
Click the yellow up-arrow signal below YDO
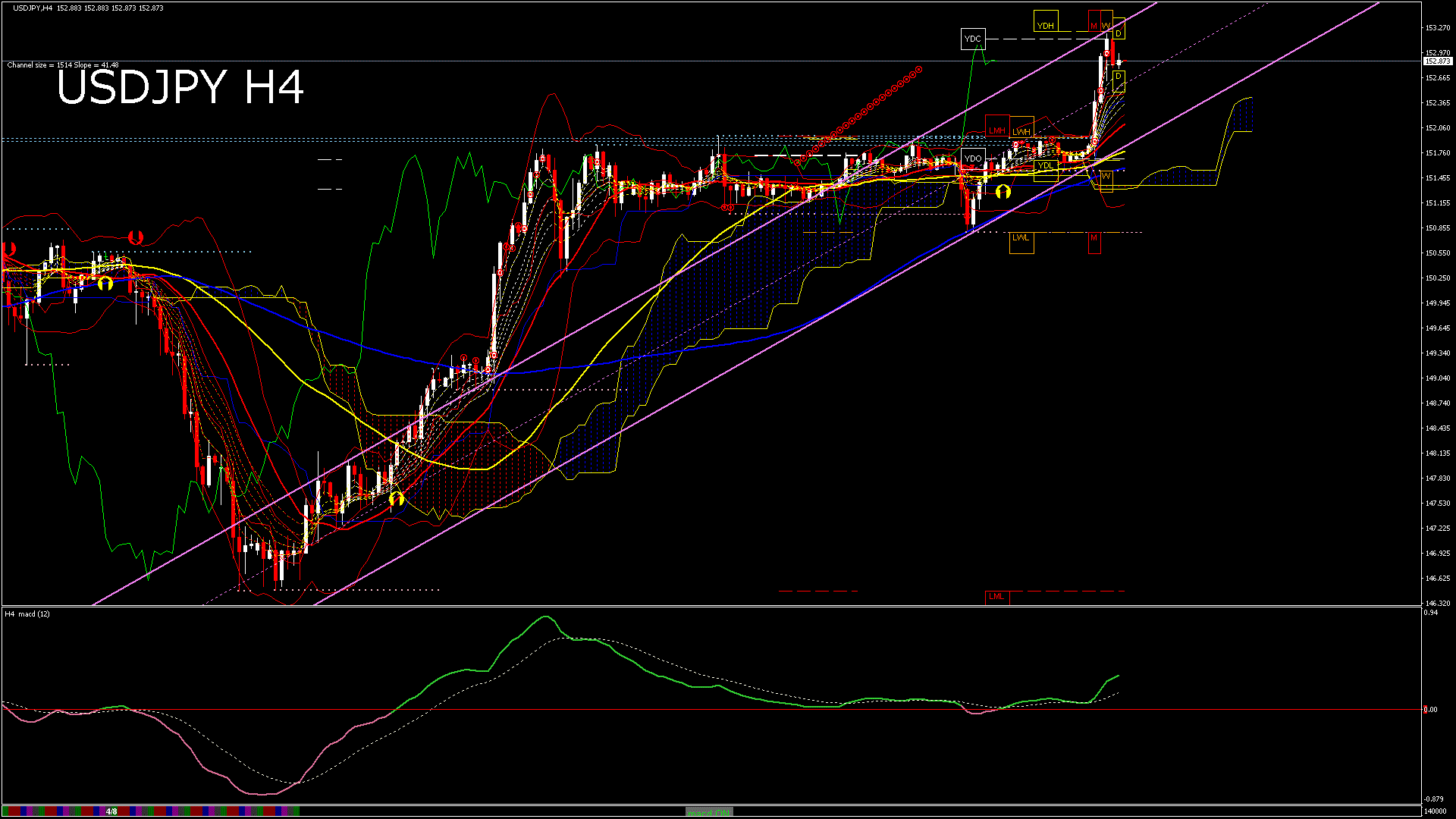click(x=1003, y=191)
